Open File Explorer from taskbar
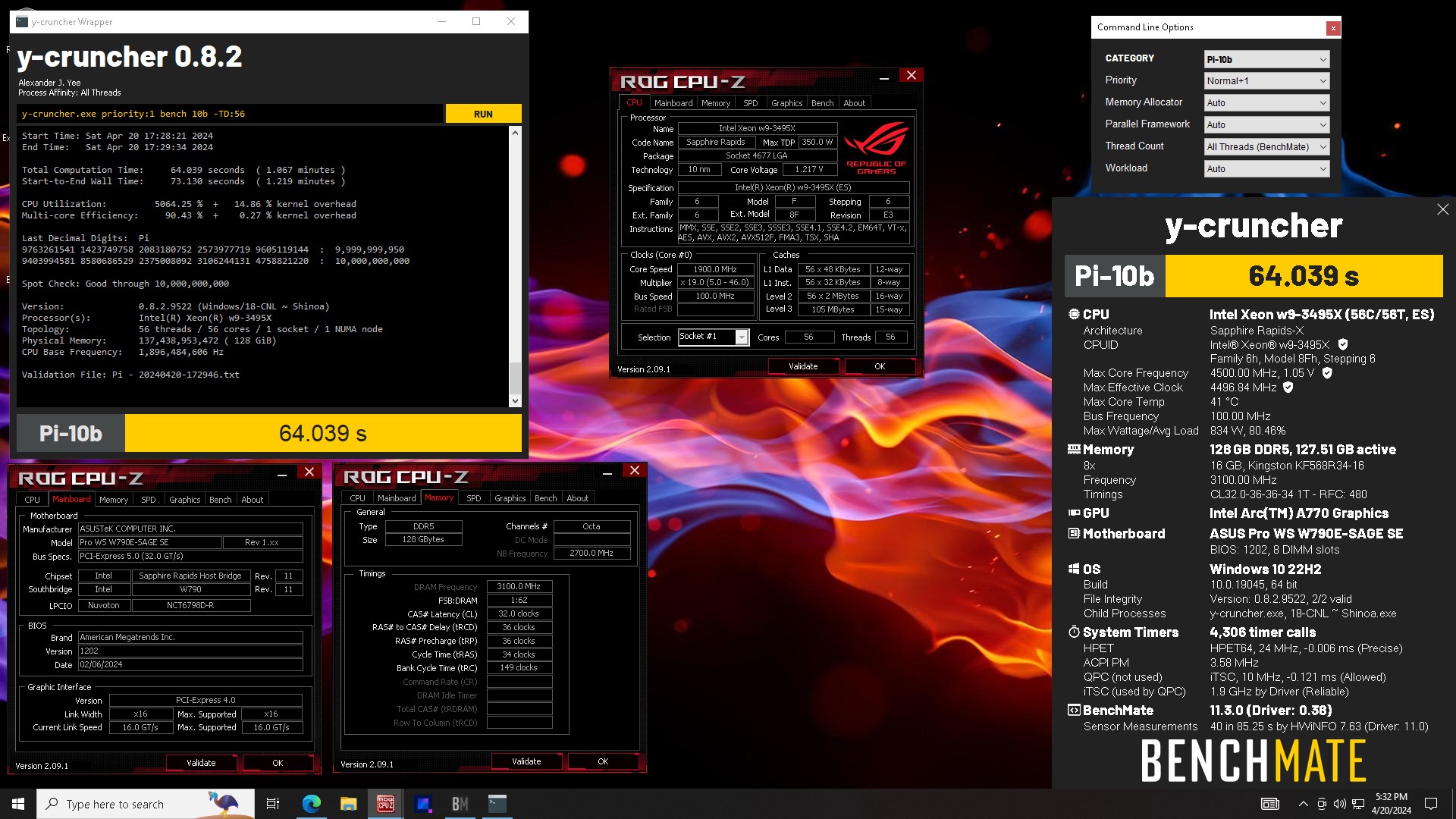 [x=348, y=804]
